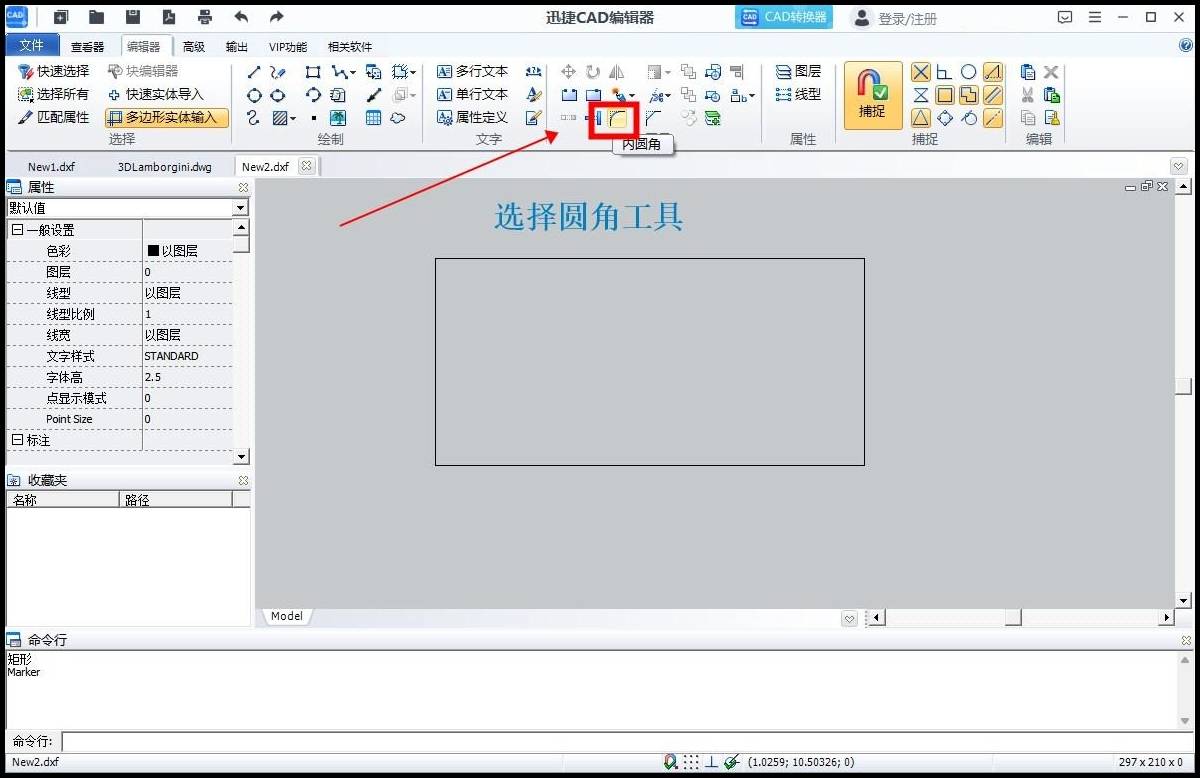1200x778 pixels.
Task: Click the canvas horizontal scrollbar thumb
Action: pos(1013,618)
